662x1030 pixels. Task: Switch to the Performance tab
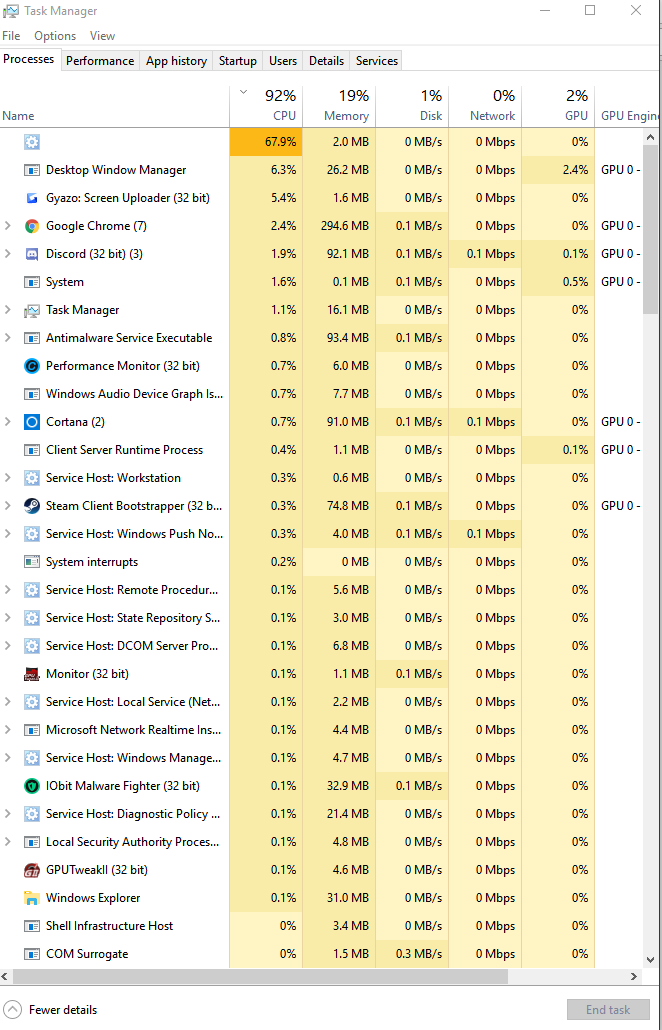click(x=100, y=60)
